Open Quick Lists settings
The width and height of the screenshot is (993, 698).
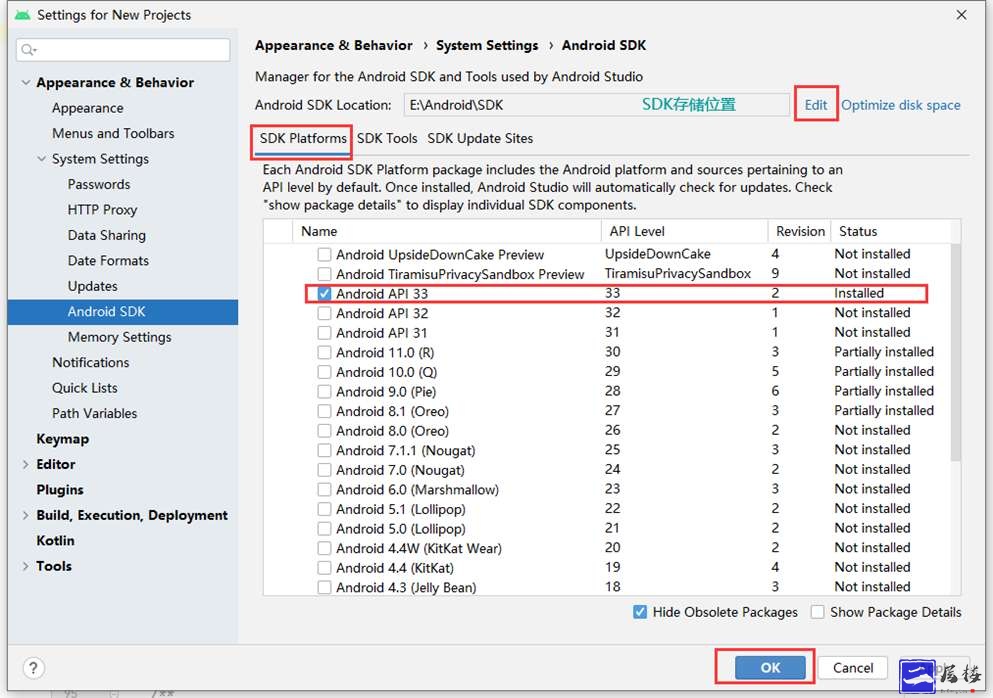click(85, 388)
